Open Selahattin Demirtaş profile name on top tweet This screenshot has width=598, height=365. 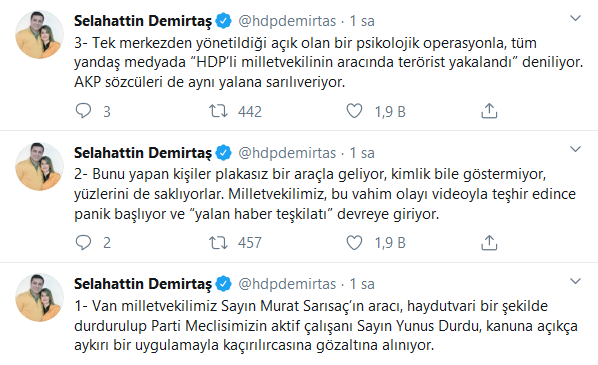[x=143, y=21]
